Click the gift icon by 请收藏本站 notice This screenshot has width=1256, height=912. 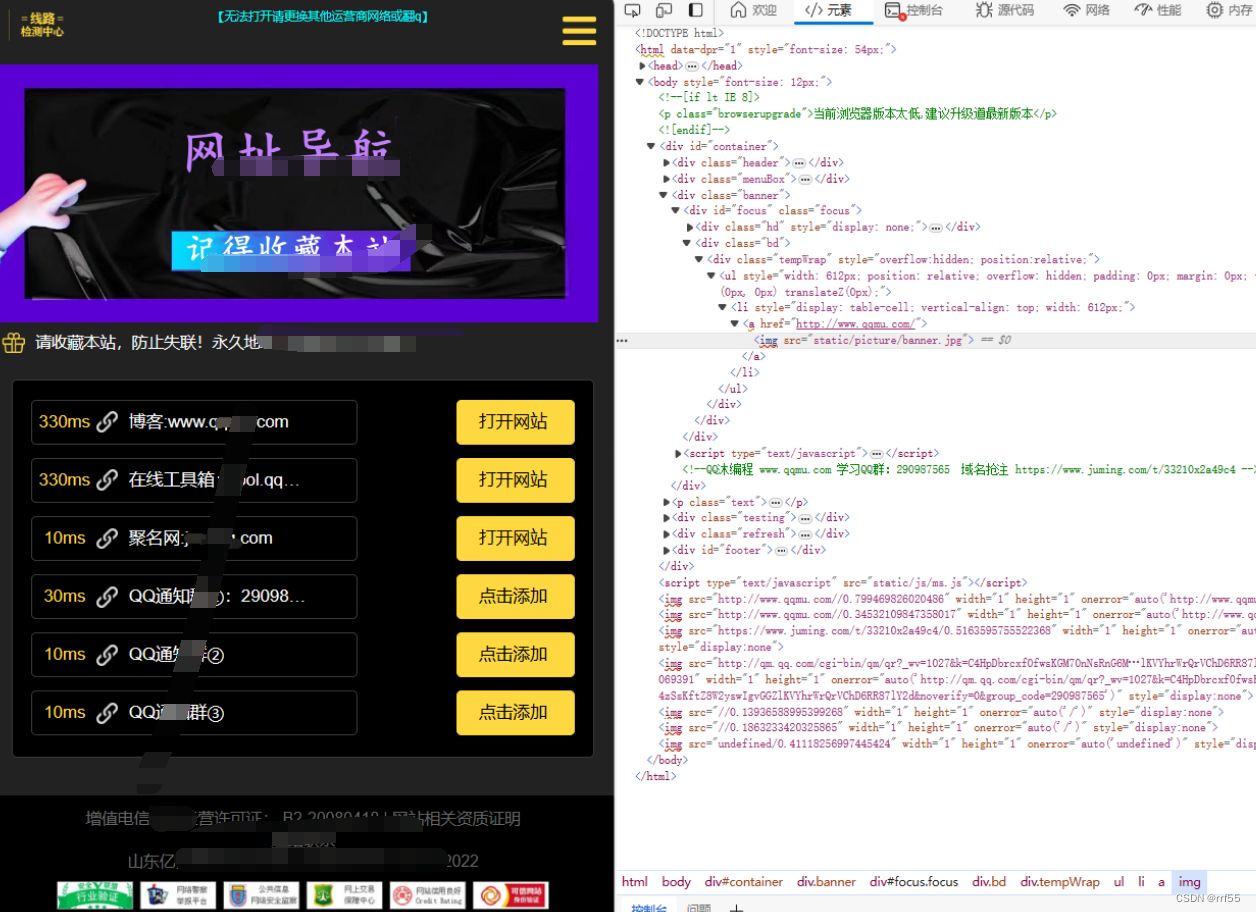[13, 343]
